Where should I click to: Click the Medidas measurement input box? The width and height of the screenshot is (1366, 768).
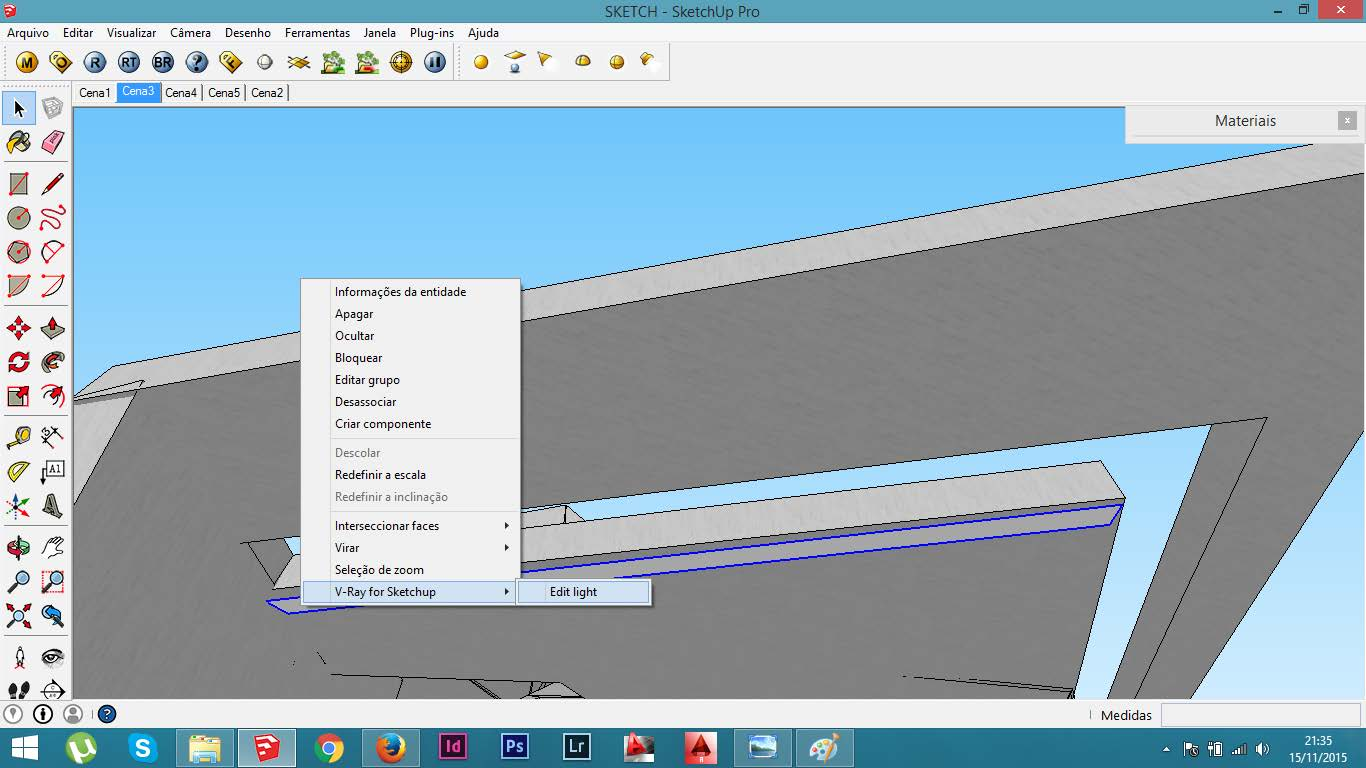[x=1260, y=715]
